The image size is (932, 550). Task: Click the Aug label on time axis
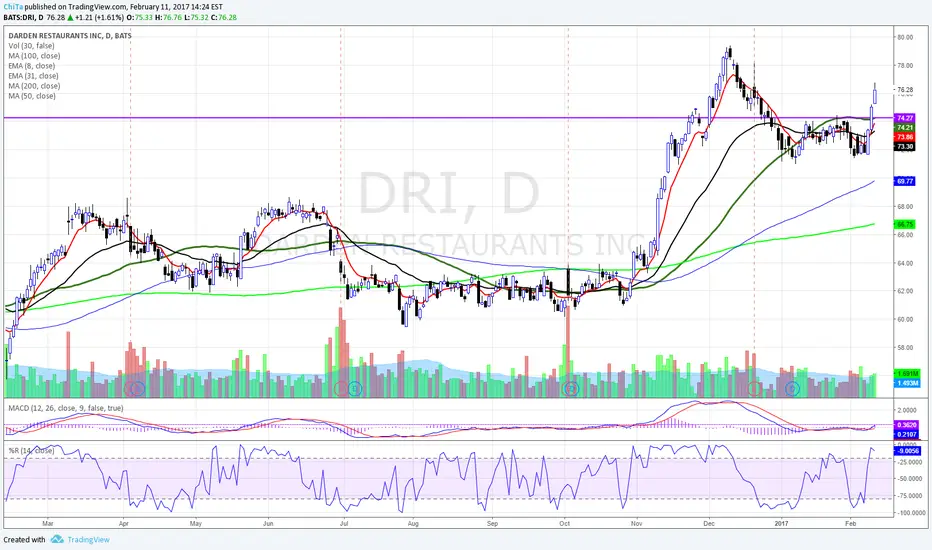(x=413, y=524)
